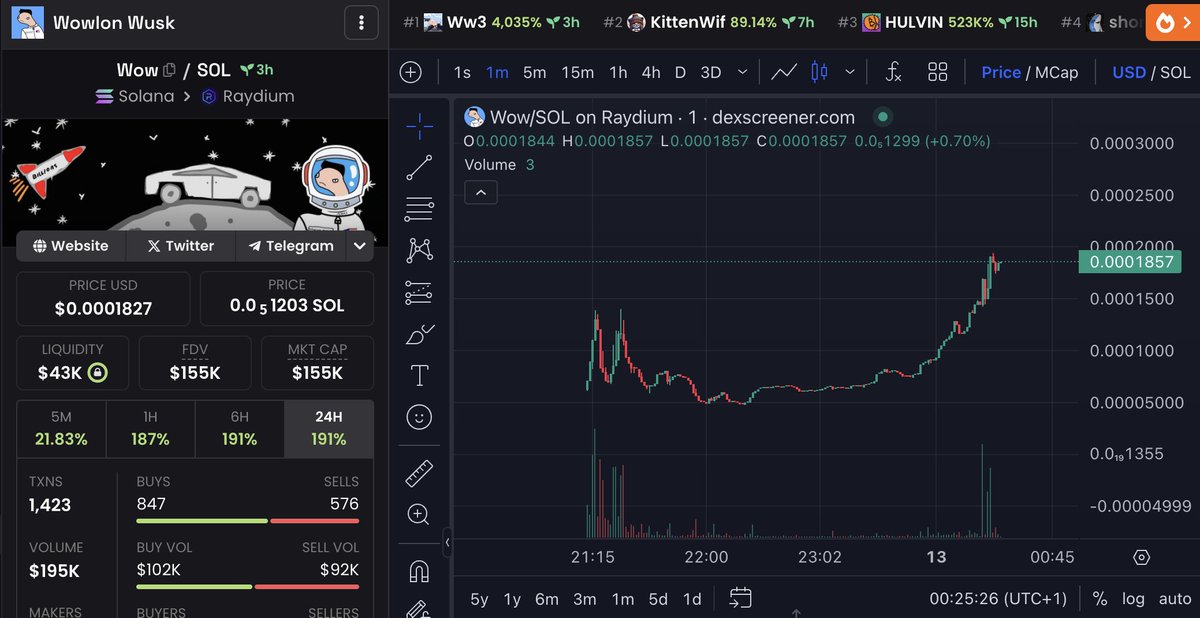Open the layout grid selector

click(x=937, y=72)
